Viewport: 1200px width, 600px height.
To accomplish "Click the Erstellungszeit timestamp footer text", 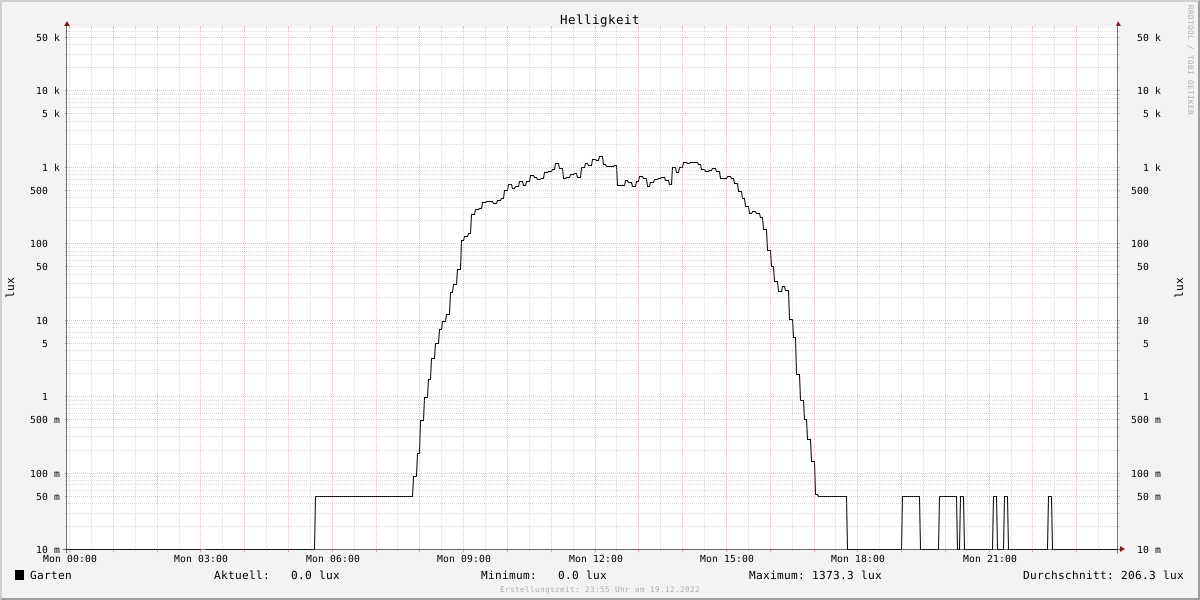I will 600,590.
